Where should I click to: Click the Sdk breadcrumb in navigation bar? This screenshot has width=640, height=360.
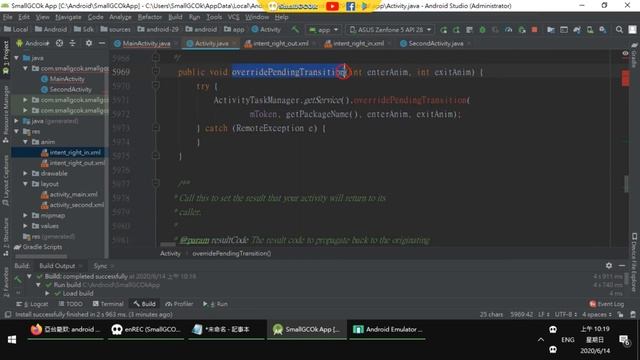(x=84, y=30)
